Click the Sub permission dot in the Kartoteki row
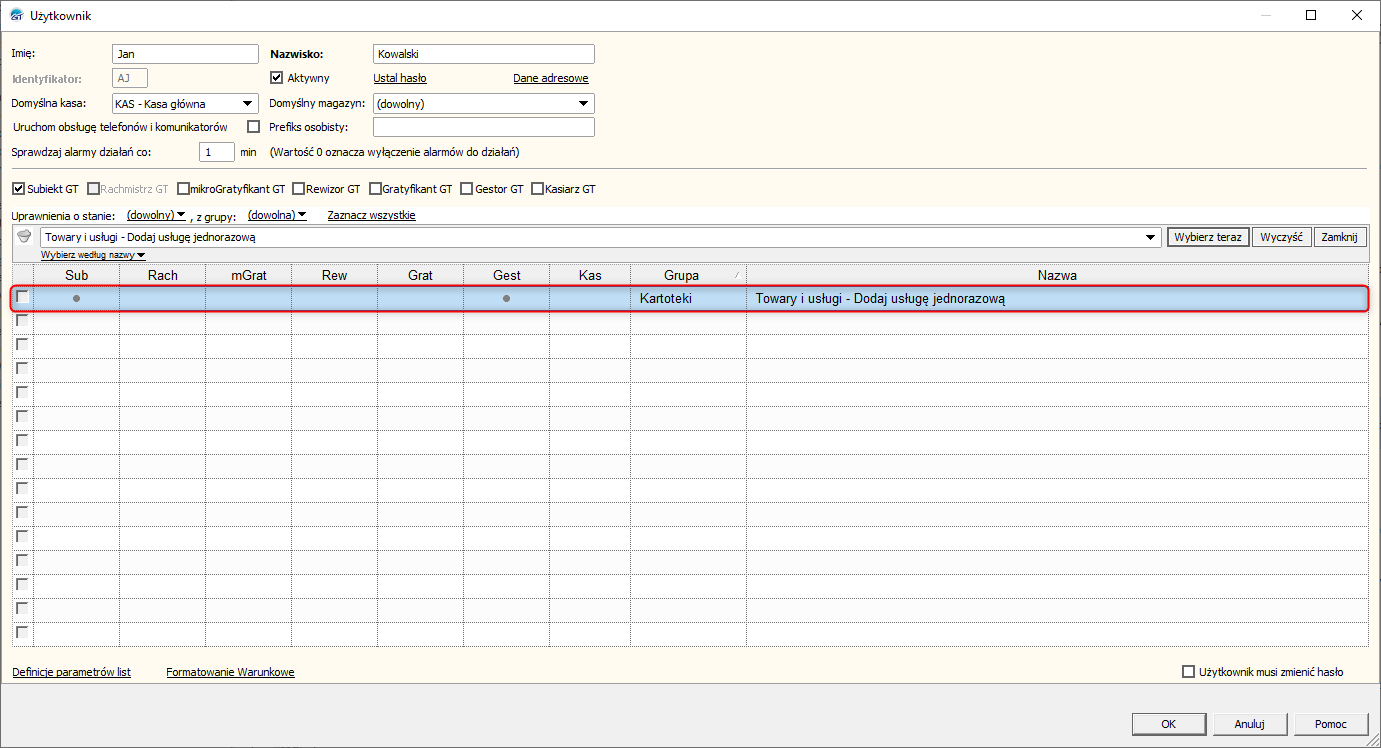The width and height of the screenshot is (1381, 748). [77, 298]
